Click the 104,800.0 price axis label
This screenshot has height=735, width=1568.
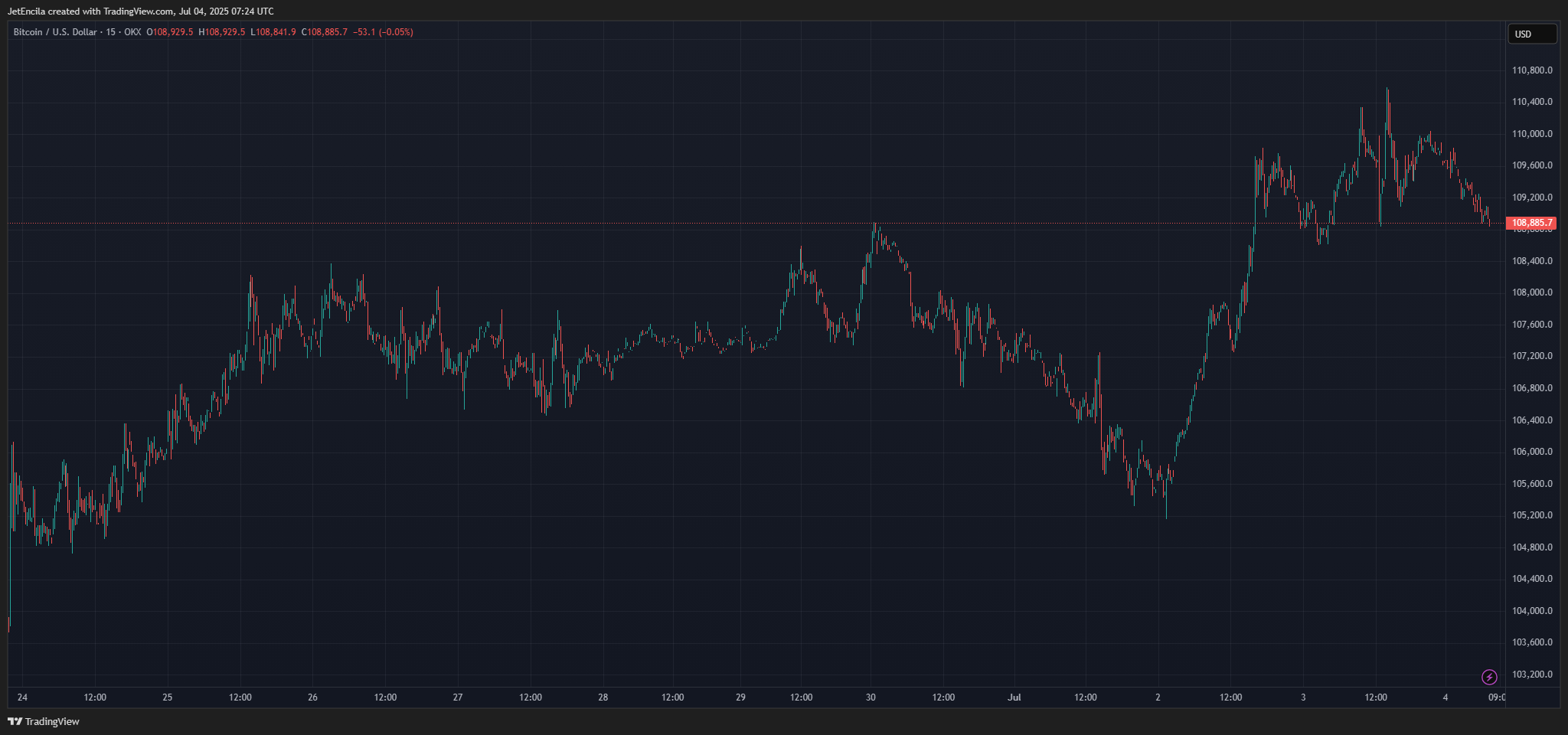[1532, 547]
